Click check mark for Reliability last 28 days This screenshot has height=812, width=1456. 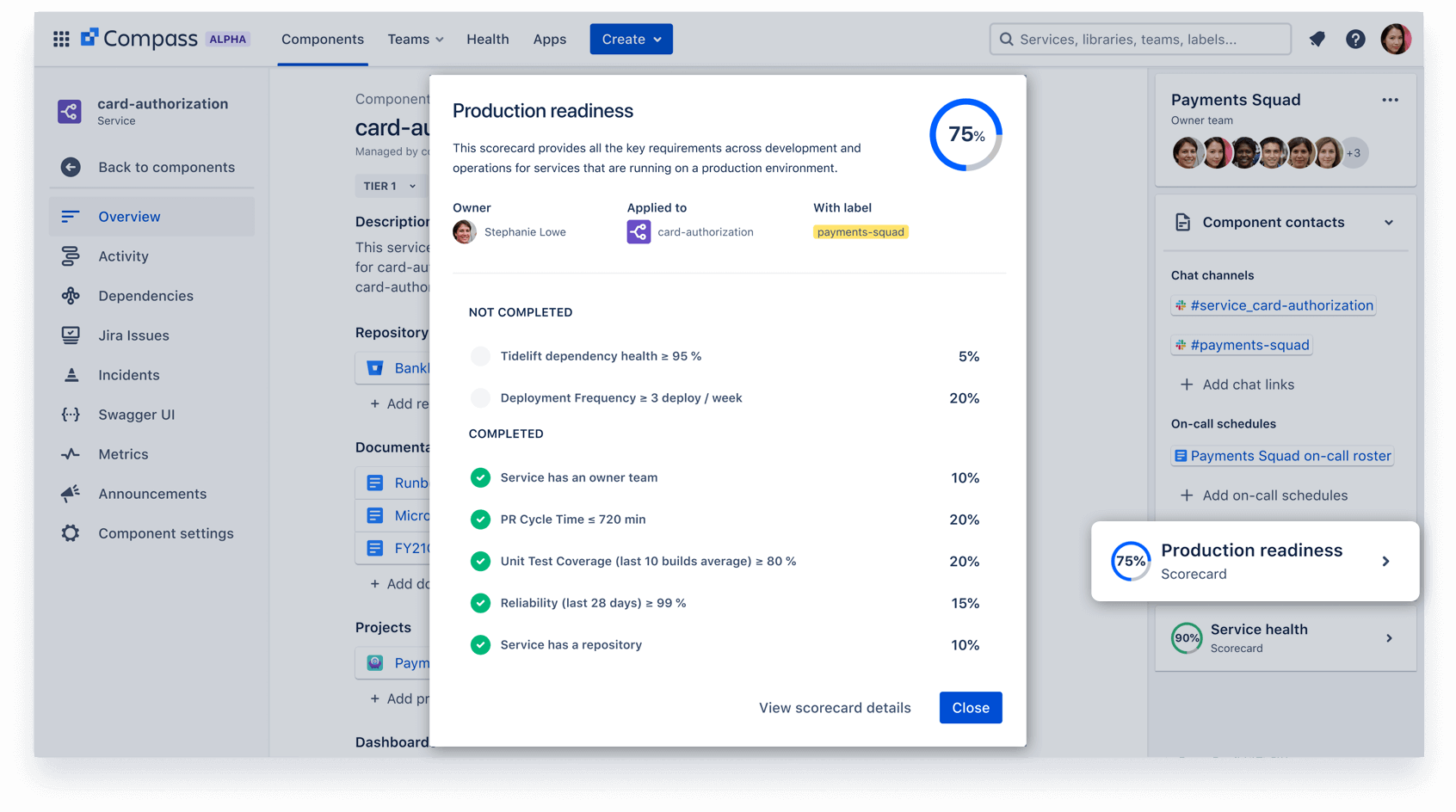click(x=480, y=603)
